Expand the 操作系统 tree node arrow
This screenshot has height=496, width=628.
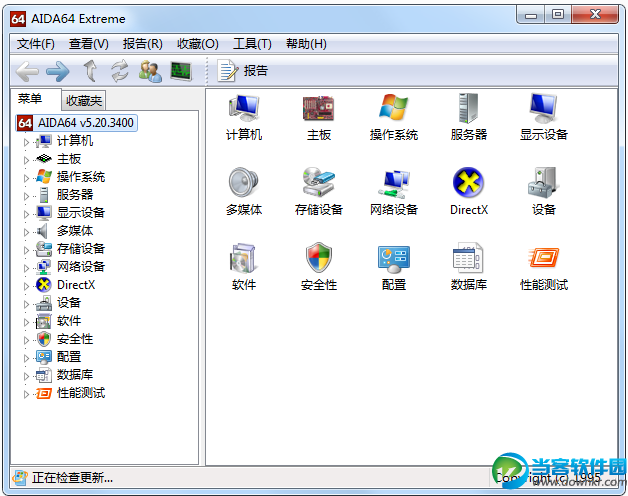(26, 178)
